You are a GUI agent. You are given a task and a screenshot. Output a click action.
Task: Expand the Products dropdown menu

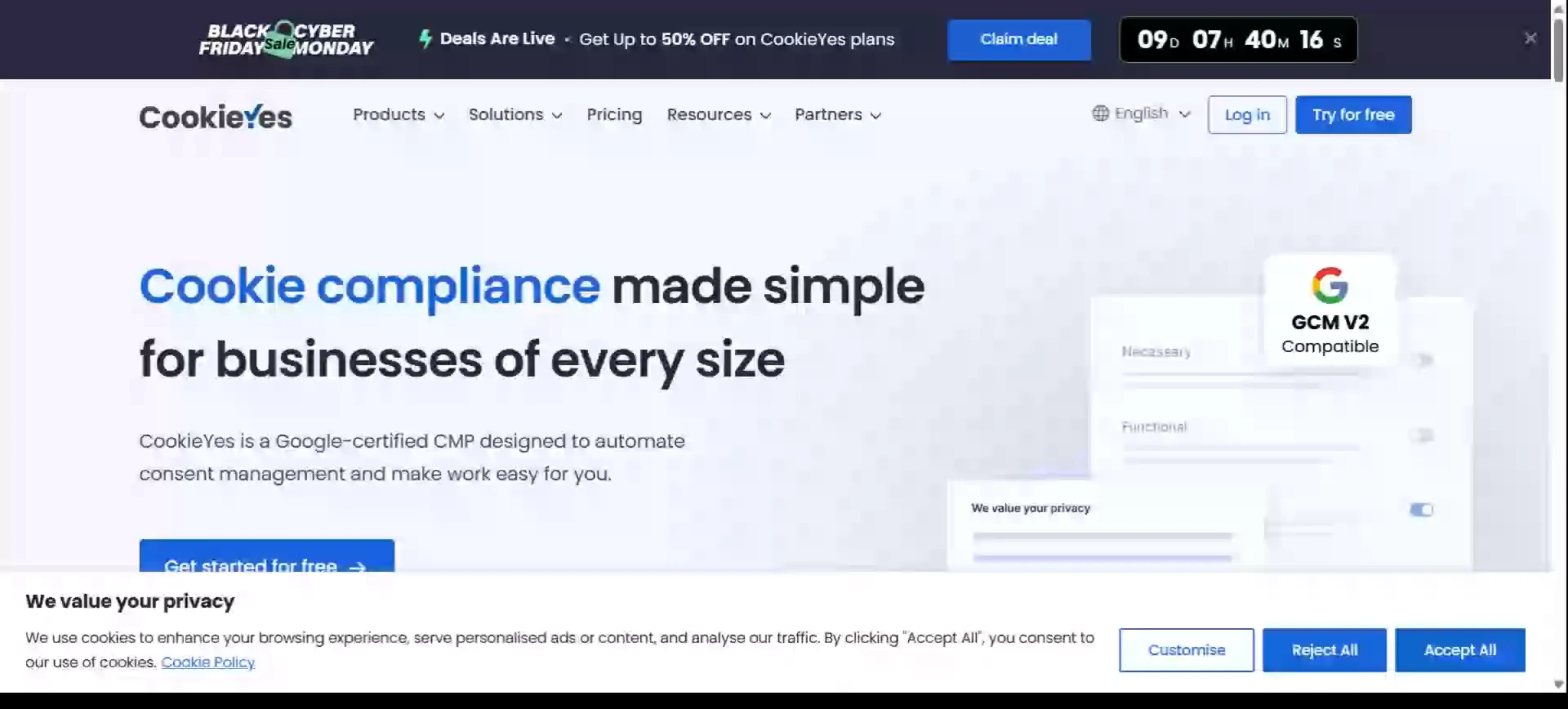(398, 115)
